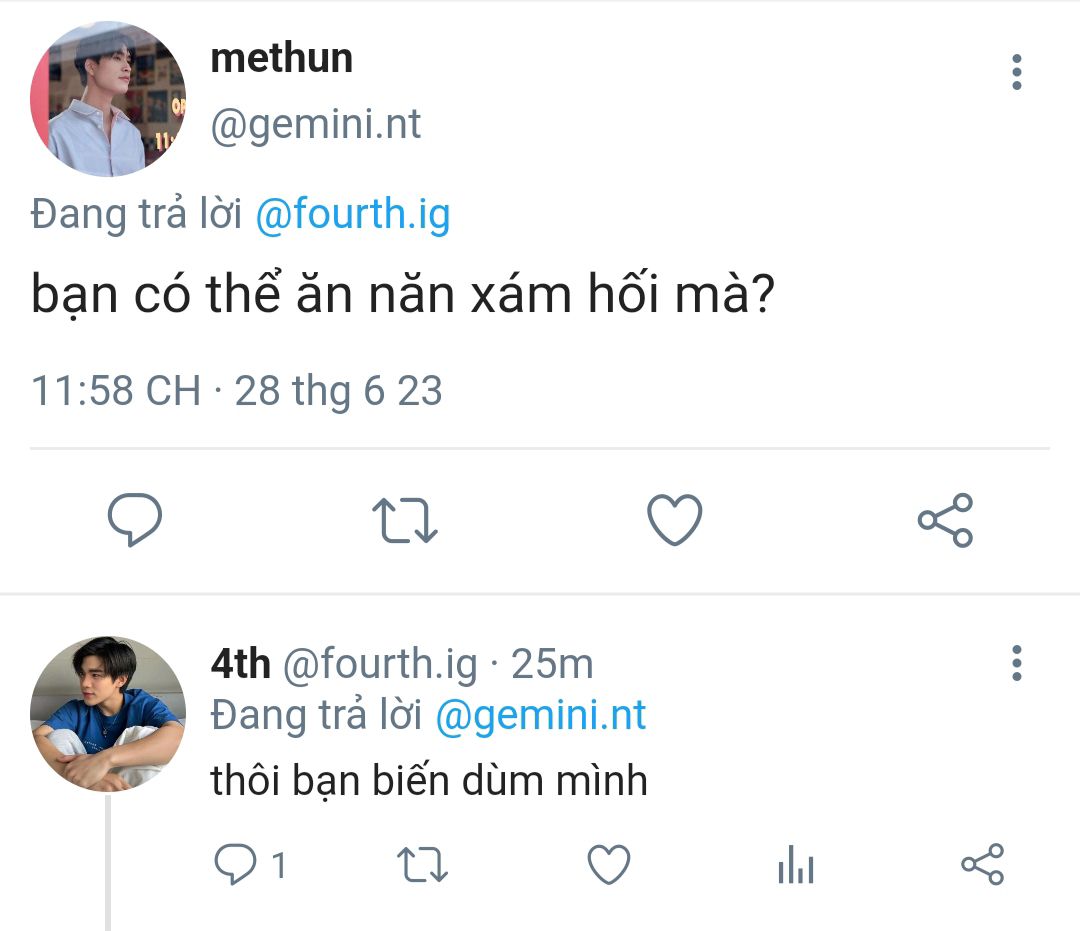Open @fourth.ig mention link in main tweet
The width and height of the screenshot is (1080, 931).
tap(353, 214)
